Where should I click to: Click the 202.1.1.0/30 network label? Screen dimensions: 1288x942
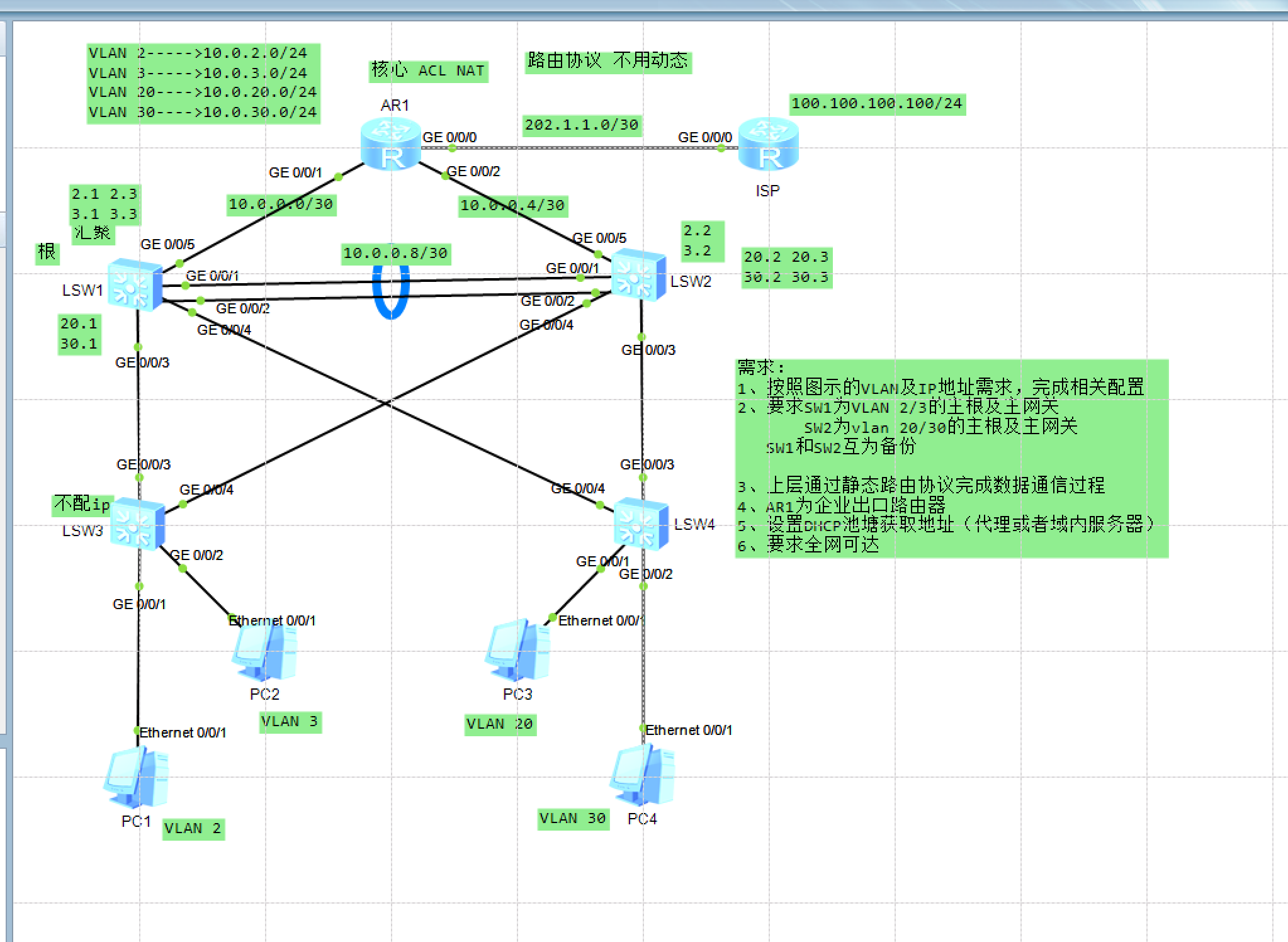(582, 125)
